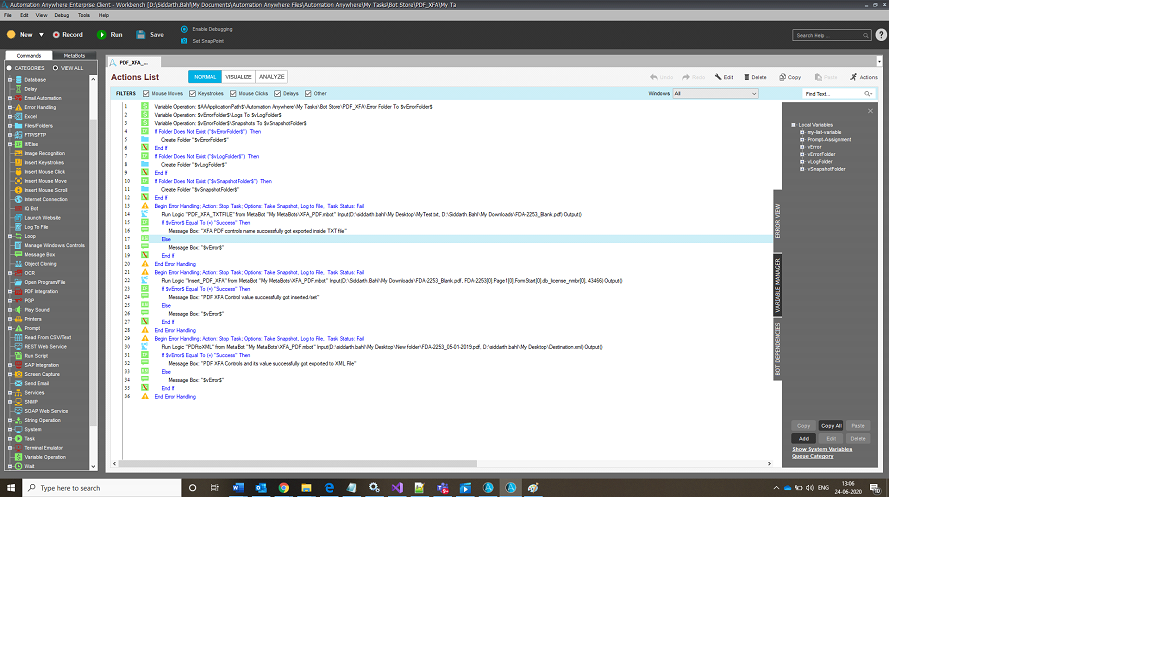Open Microsoft Word from taskbar
The height and width of the screenshot is (648, 1152).
(238, 488)
